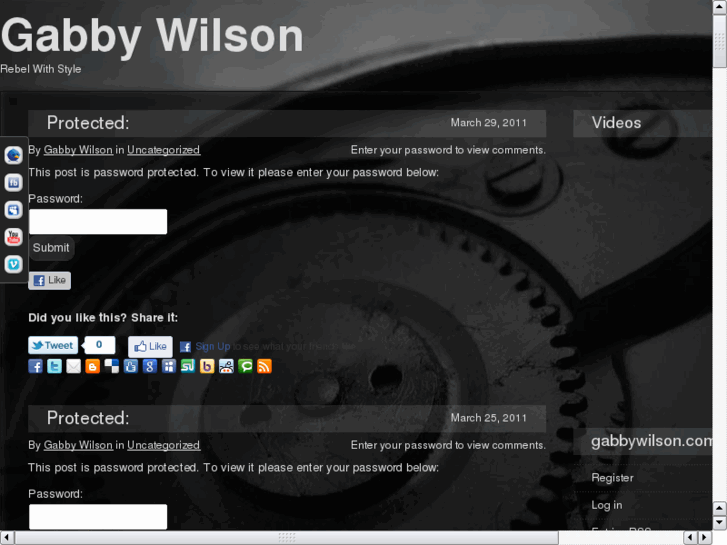This screenshot has width=727, height=545.
Task: Open the YouTube sidebar icon
Action: click(x=13, y=237)
